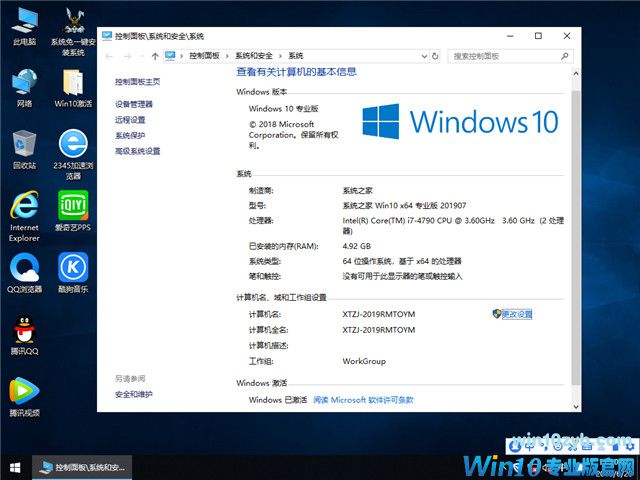Expand chevron after 系统和安全 breadcrumb

pos(280,56)
